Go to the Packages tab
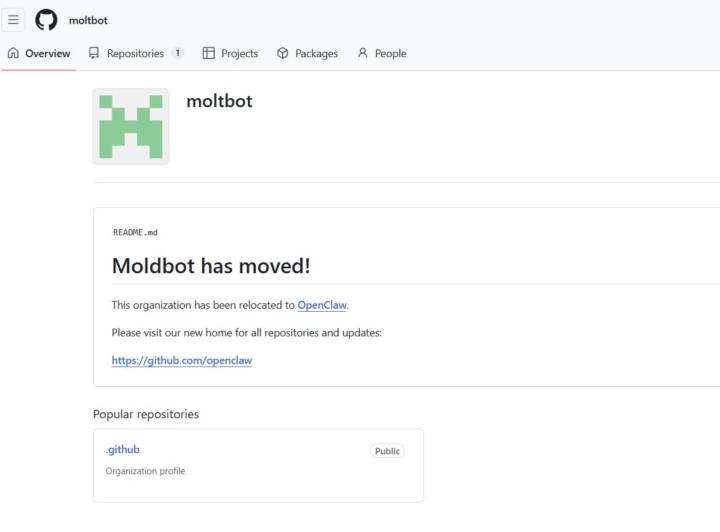Screen dimensions: 720x532 [316, 53]
